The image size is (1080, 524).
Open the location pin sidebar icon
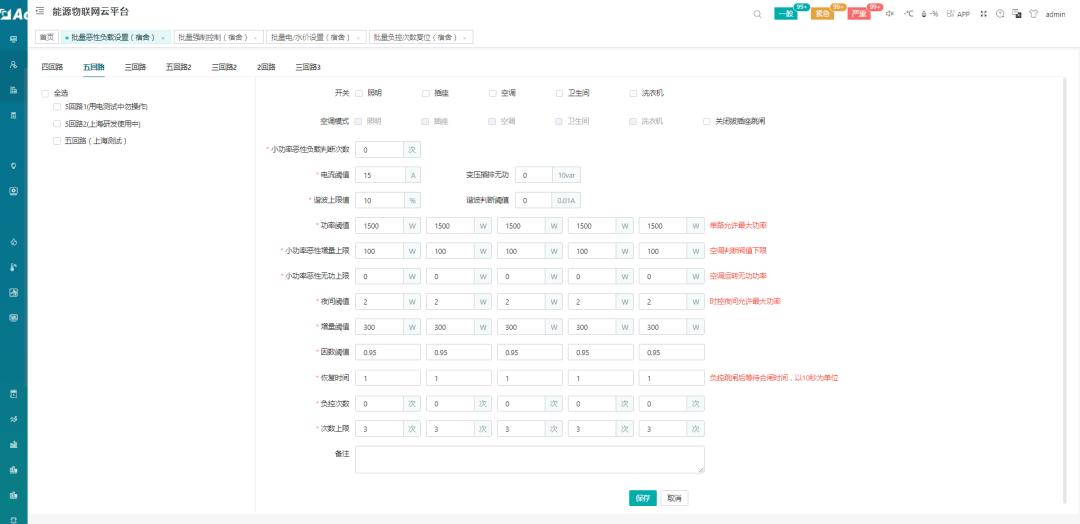[x=13, y=166]
